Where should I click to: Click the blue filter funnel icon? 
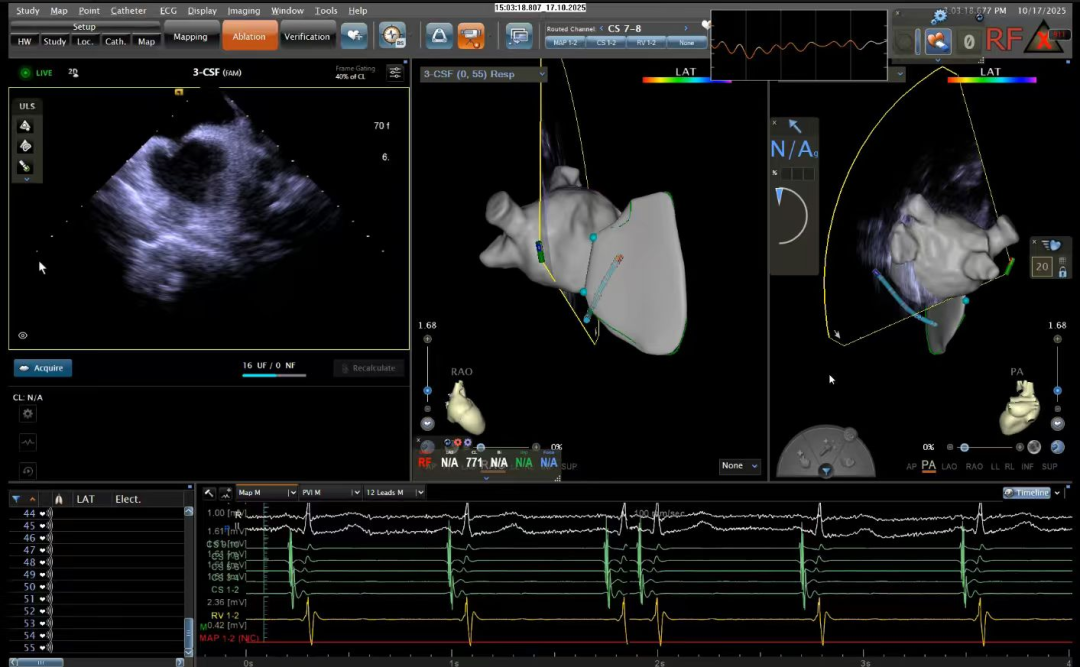[16, 499]
